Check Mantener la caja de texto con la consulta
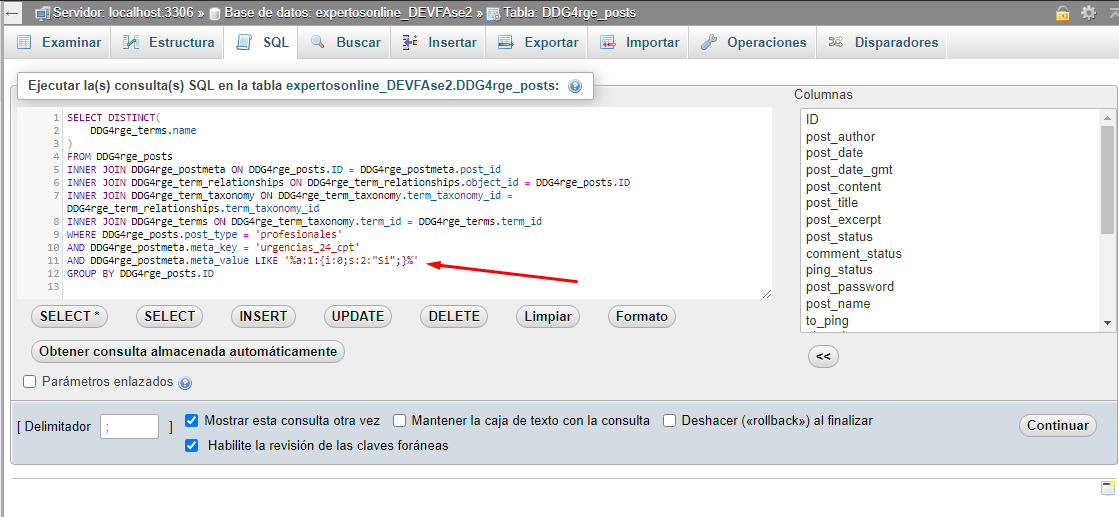This screenshot has height=517, width=1119. (x=399, y=421)
